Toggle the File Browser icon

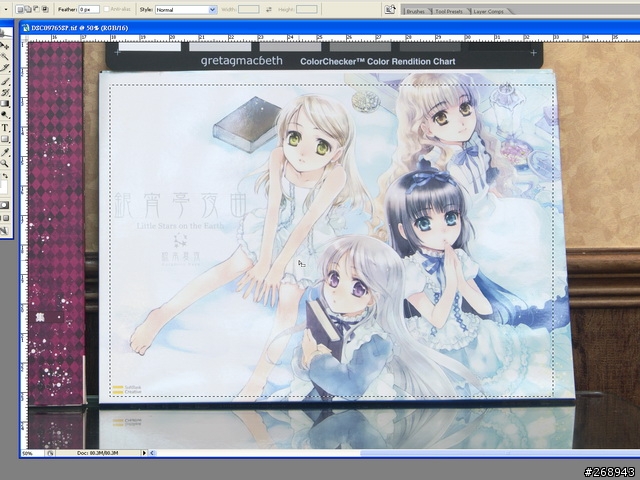[x=390, y=9]
